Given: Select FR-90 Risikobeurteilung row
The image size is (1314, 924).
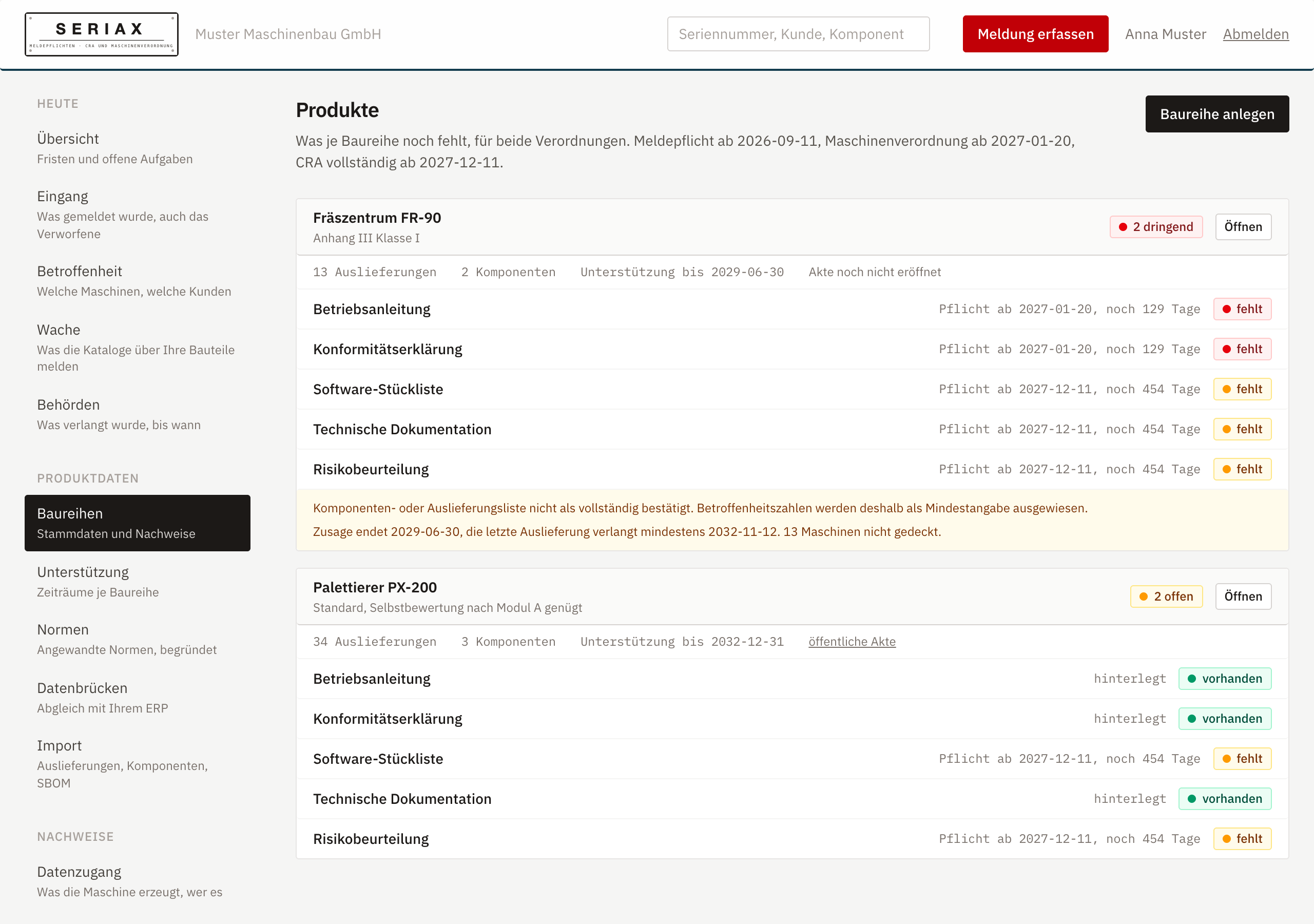Looking at the screenshot, I should pyautogui.click(x=791, y=469).
